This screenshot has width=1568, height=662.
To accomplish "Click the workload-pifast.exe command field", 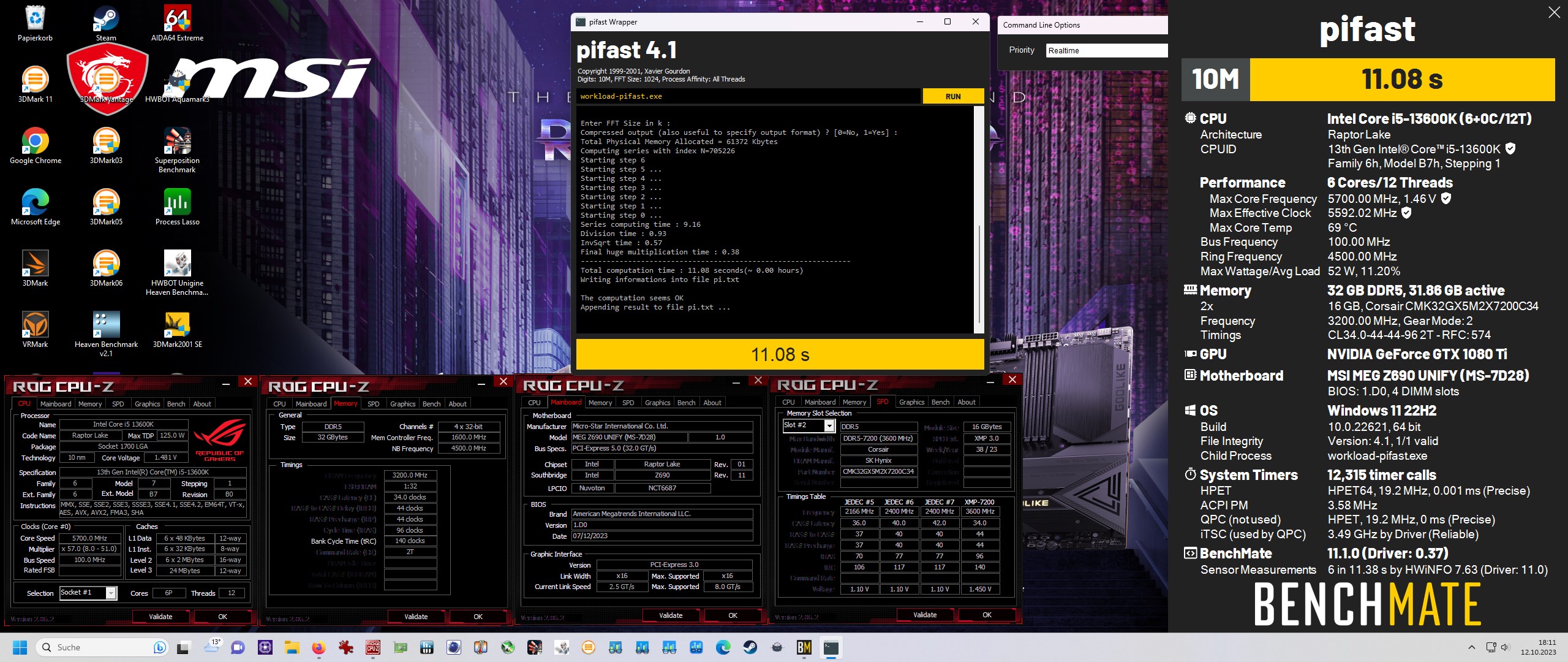I will click(x=748, y=96).
